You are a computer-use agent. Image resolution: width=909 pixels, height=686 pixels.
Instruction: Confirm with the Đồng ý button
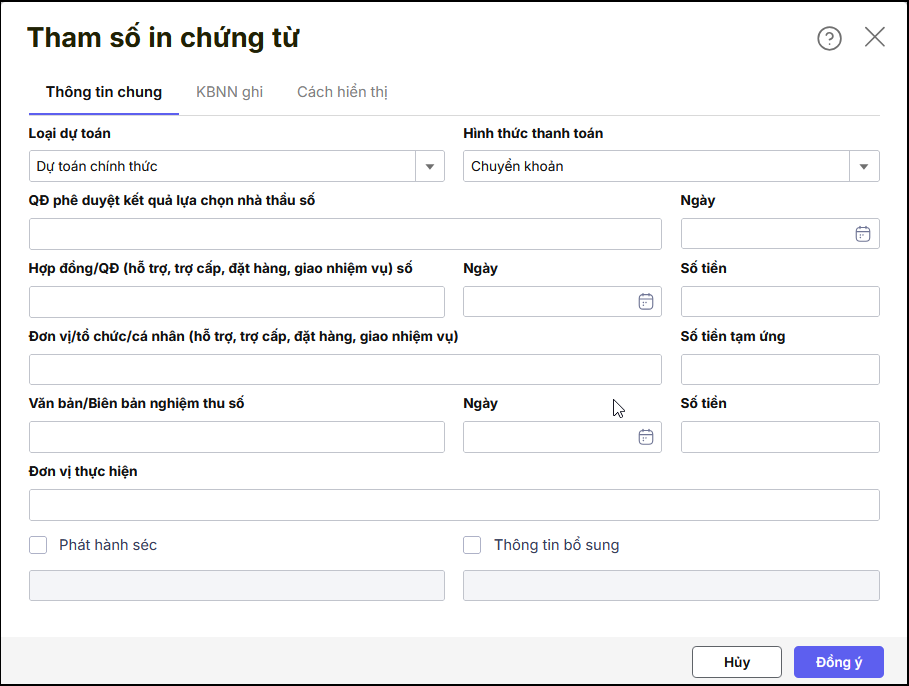[x=838, y=662]
